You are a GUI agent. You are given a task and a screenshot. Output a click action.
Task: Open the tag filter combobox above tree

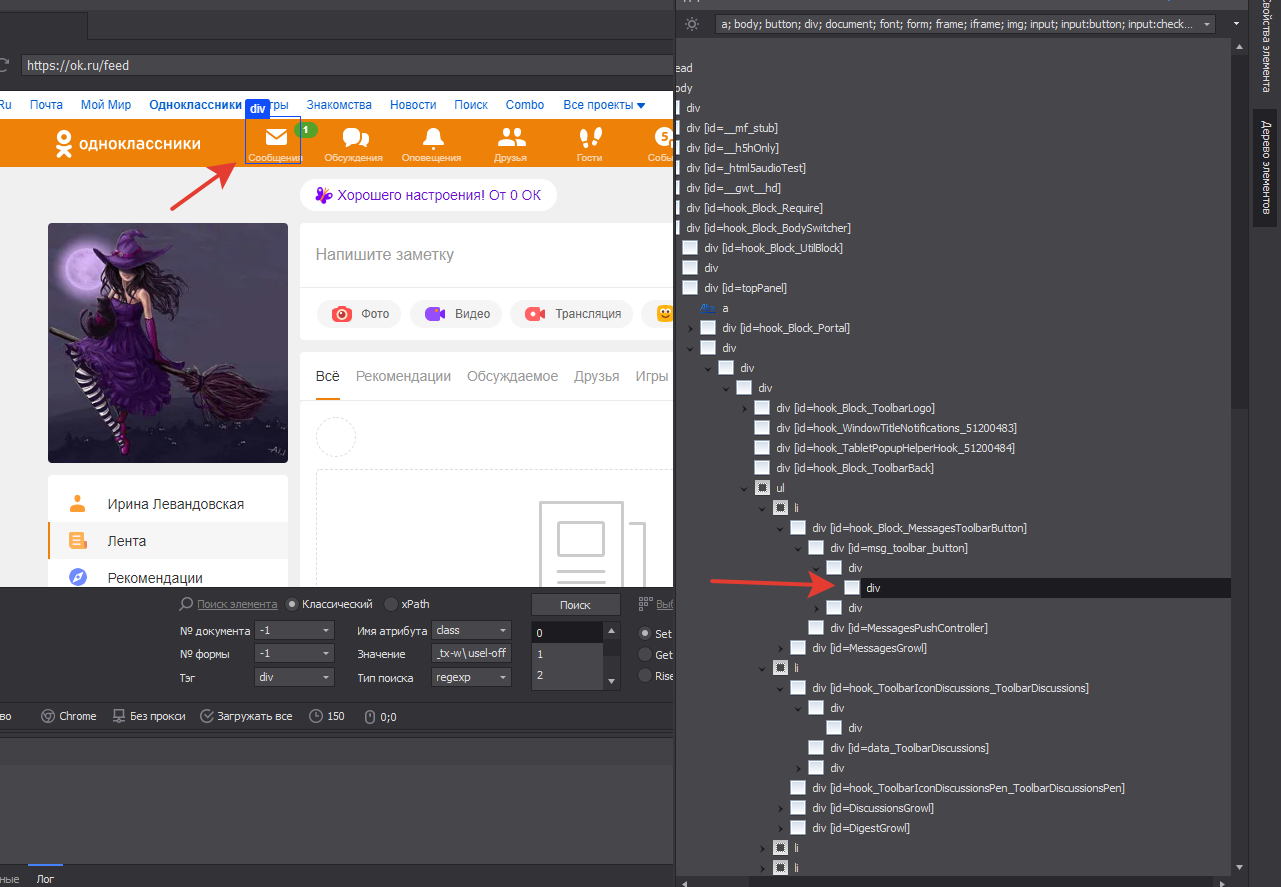(x=966, y=24)
